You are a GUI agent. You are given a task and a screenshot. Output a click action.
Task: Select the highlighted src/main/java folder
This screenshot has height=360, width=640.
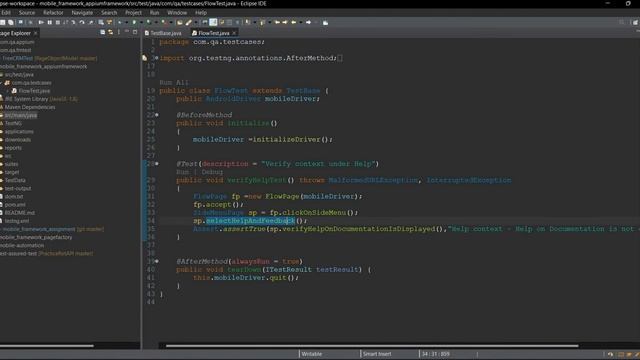click(x=21, y=115)
